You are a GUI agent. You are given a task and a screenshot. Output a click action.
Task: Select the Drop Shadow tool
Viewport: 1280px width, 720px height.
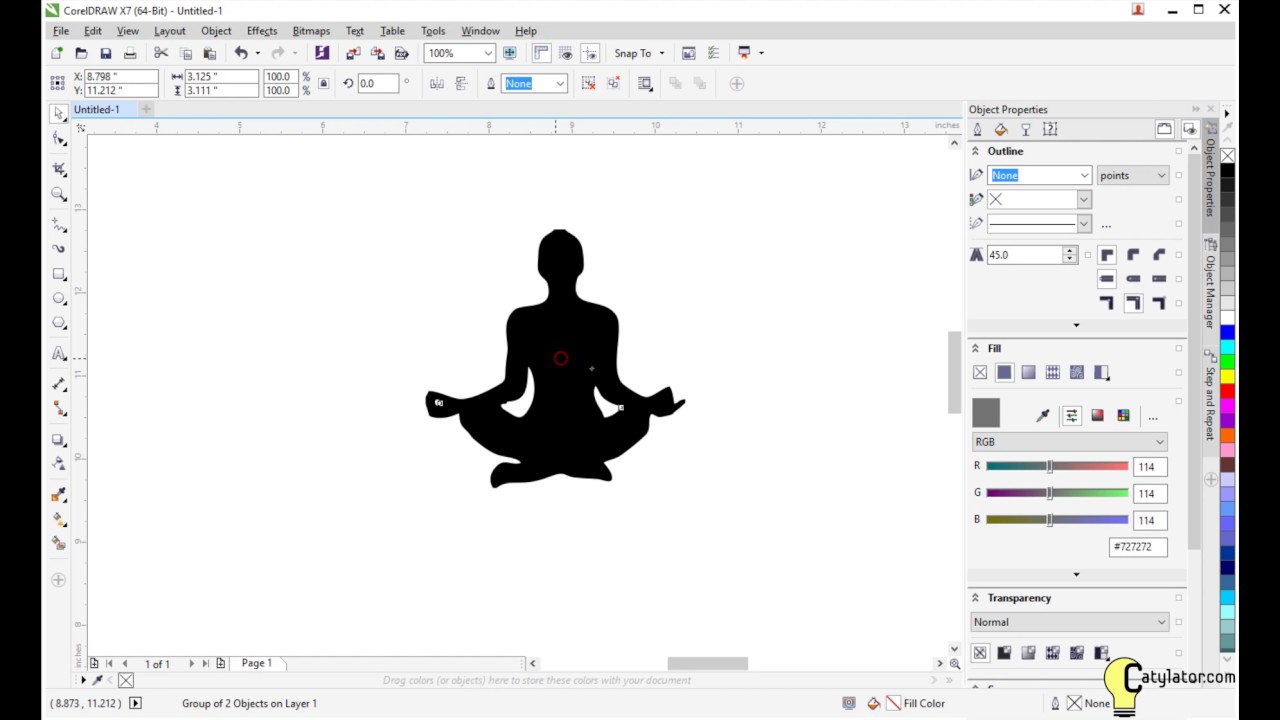[x=59, y=440]
